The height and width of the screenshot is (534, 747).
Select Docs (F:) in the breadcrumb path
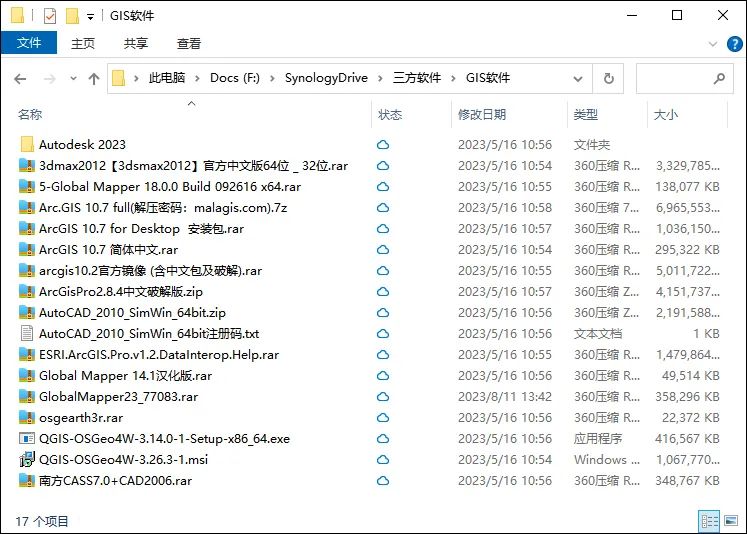pos(235,78)
